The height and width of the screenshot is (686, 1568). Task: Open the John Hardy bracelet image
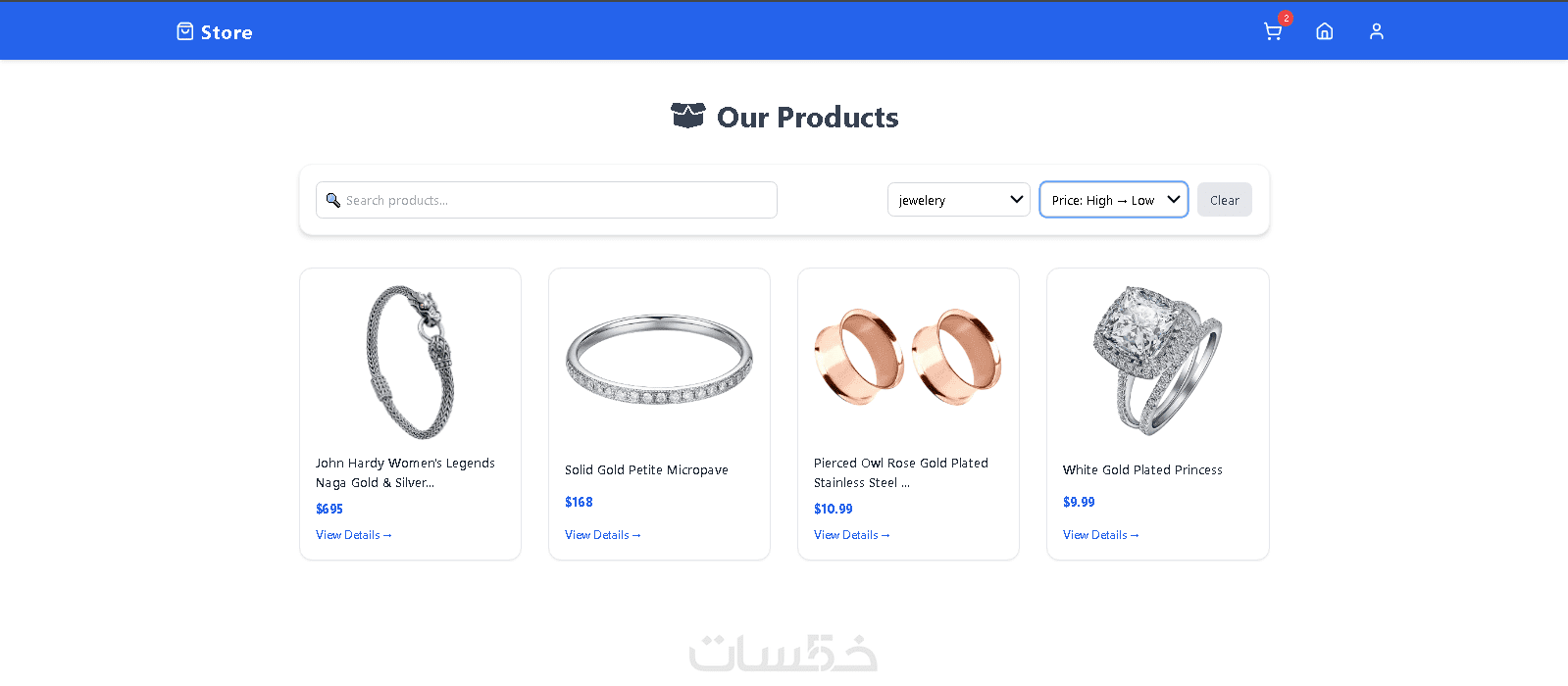(x=410, y=362)
